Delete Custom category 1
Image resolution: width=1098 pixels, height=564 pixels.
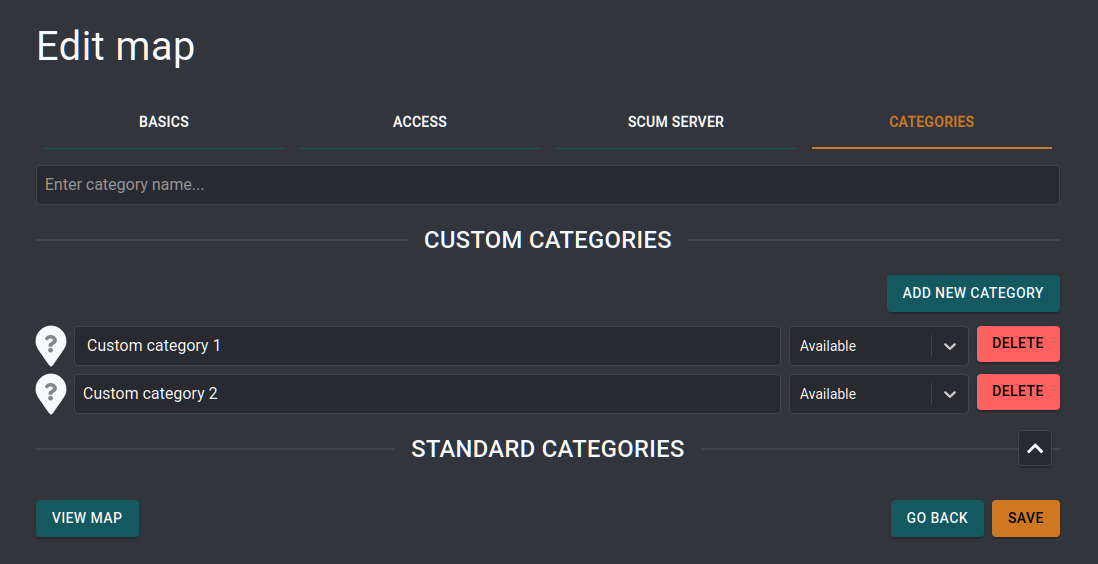[x=1017, y=344]
